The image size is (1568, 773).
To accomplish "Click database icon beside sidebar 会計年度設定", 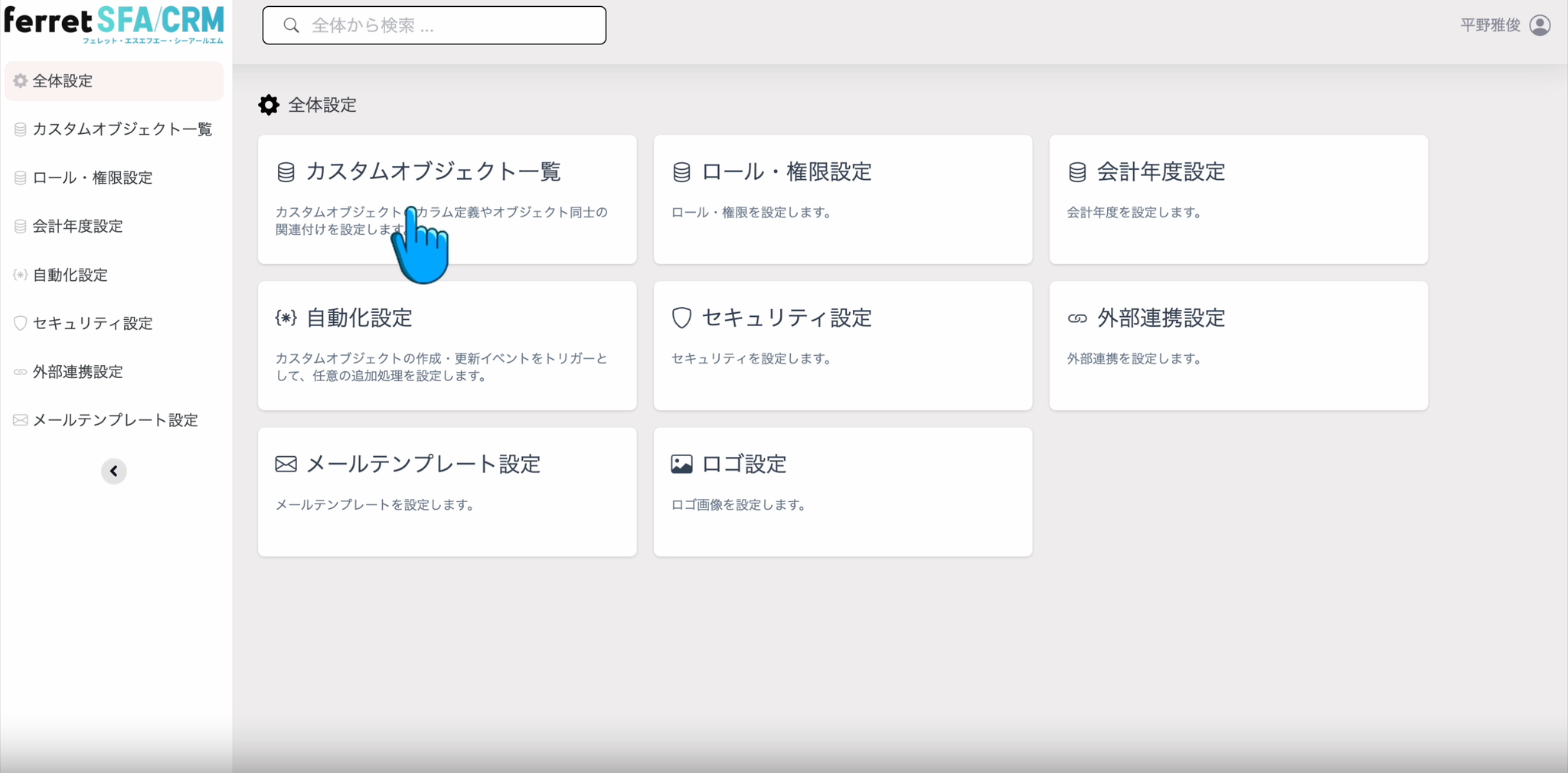I will [21, 226].
